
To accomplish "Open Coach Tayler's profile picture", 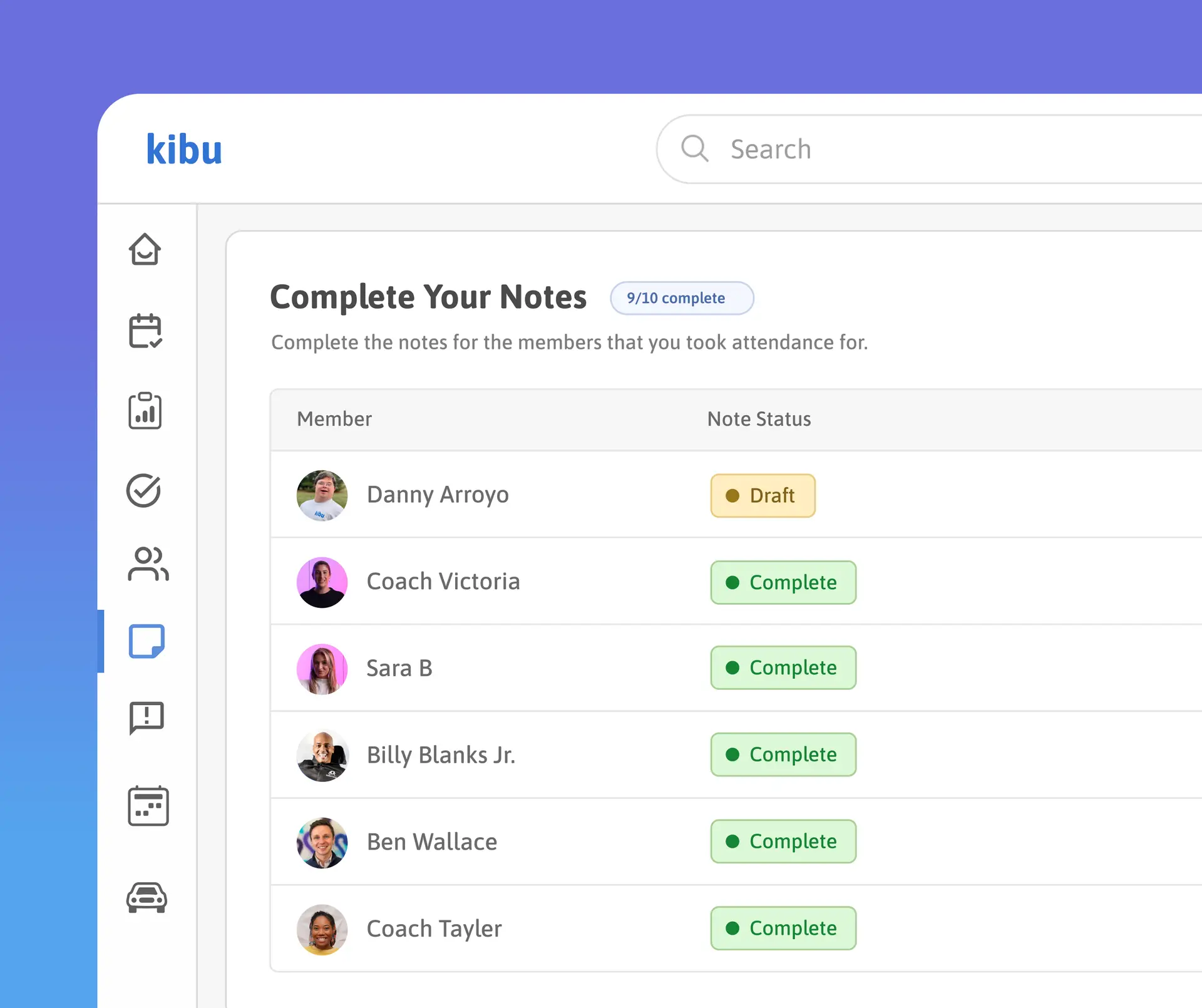I will pyautogui.click(x=322, y=929).
